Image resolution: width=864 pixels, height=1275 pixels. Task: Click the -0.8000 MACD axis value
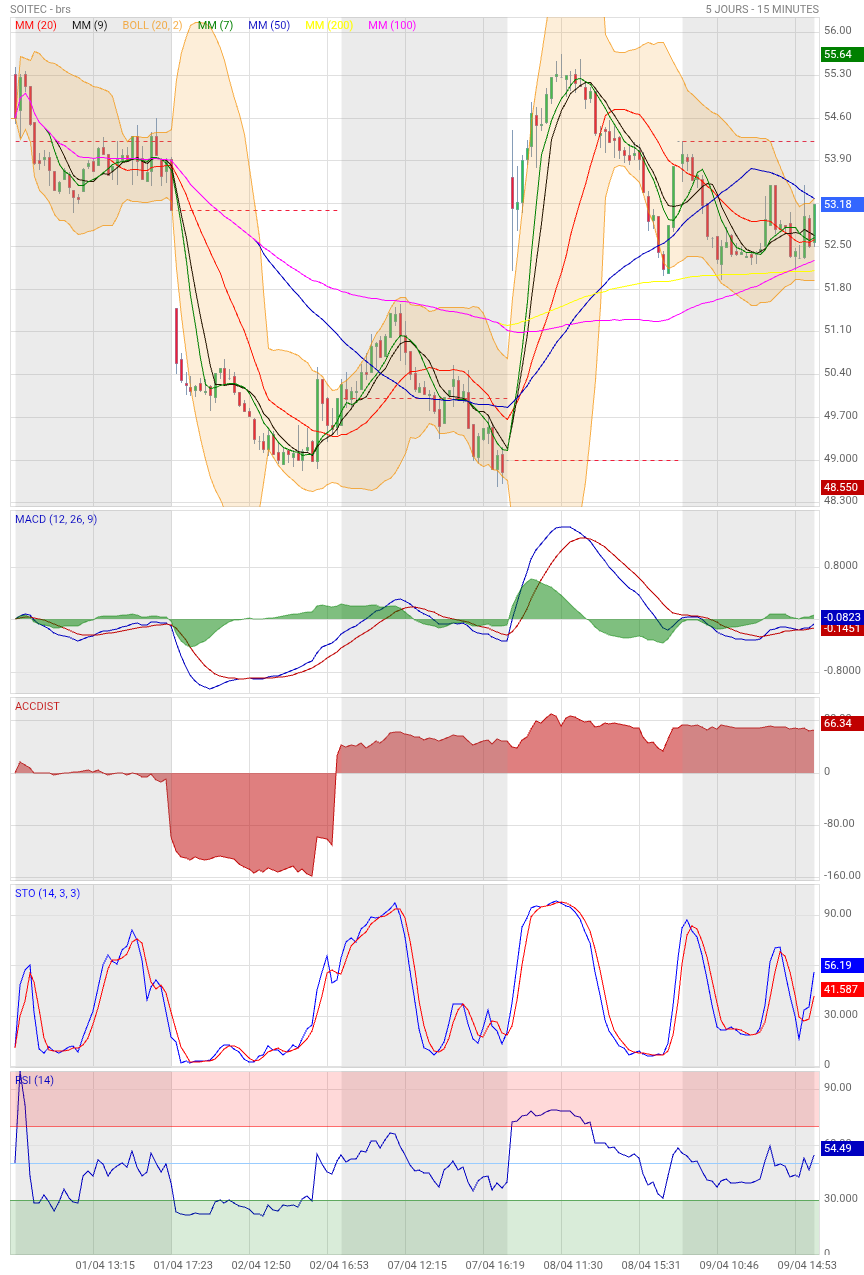tap(843, 671)
